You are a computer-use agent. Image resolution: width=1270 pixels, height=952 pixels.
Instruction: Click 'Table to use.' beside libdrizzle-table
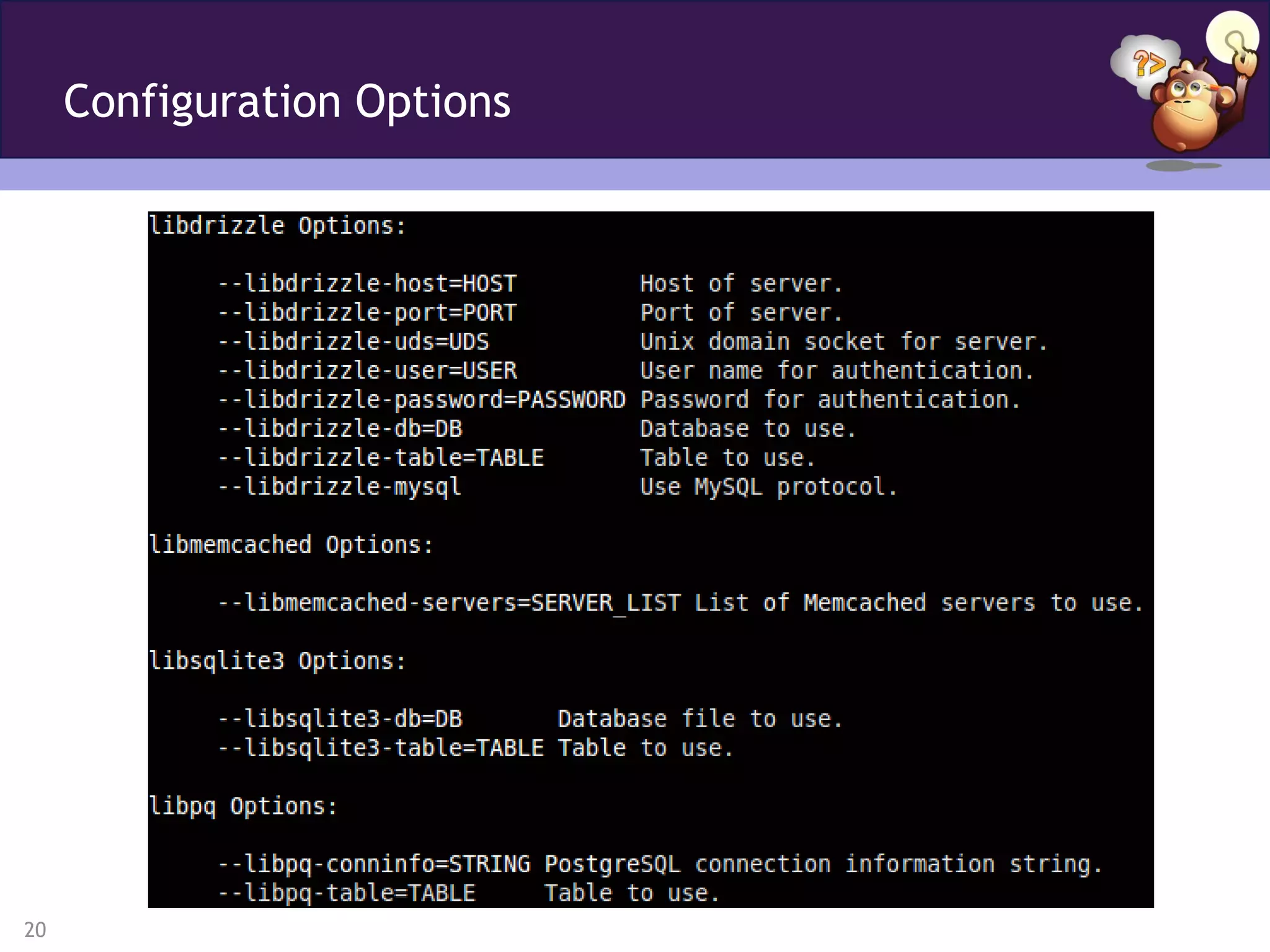point(727,457)
